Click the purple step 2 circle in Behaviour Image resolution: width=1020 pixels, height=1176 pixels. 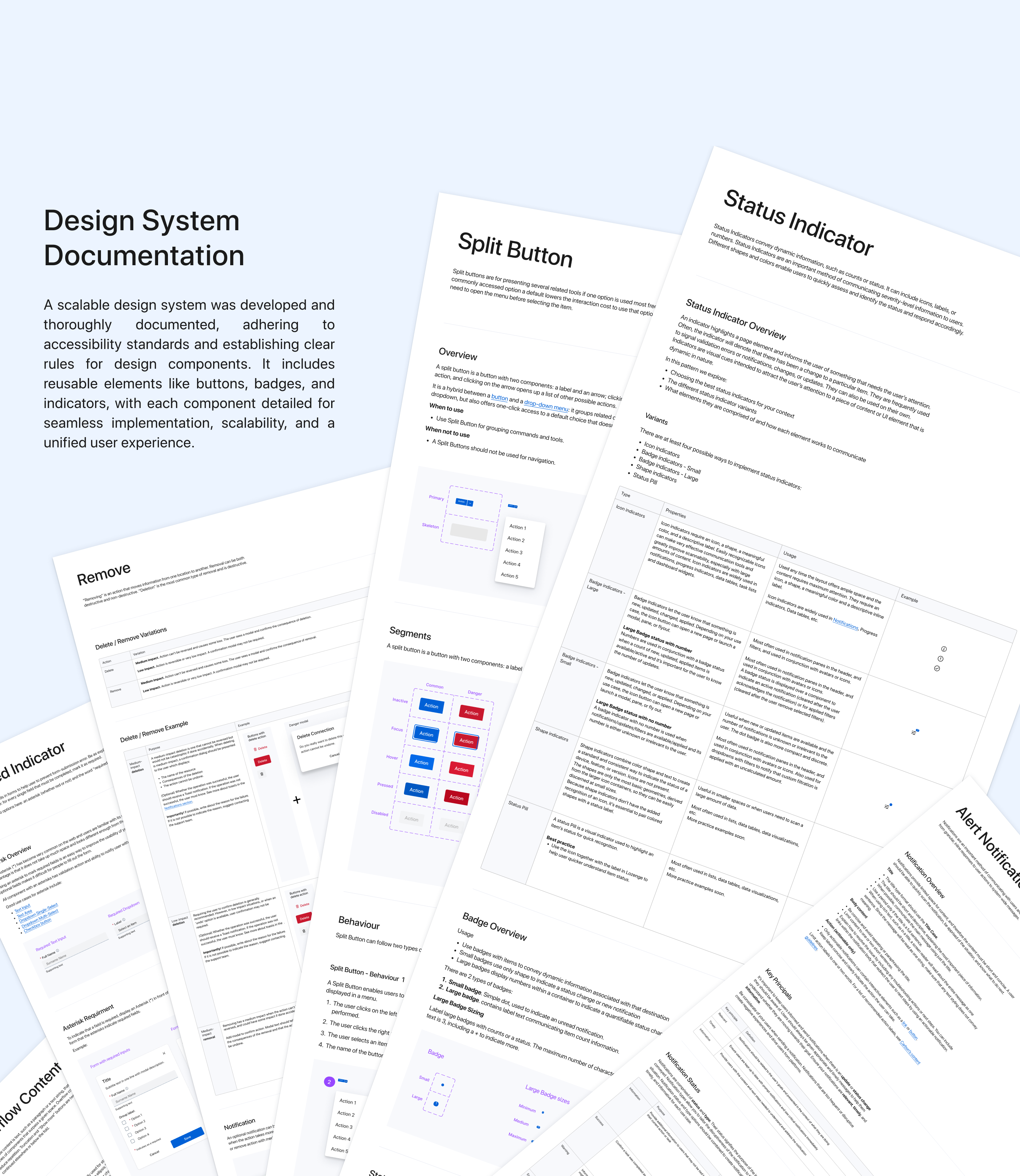329,1082
